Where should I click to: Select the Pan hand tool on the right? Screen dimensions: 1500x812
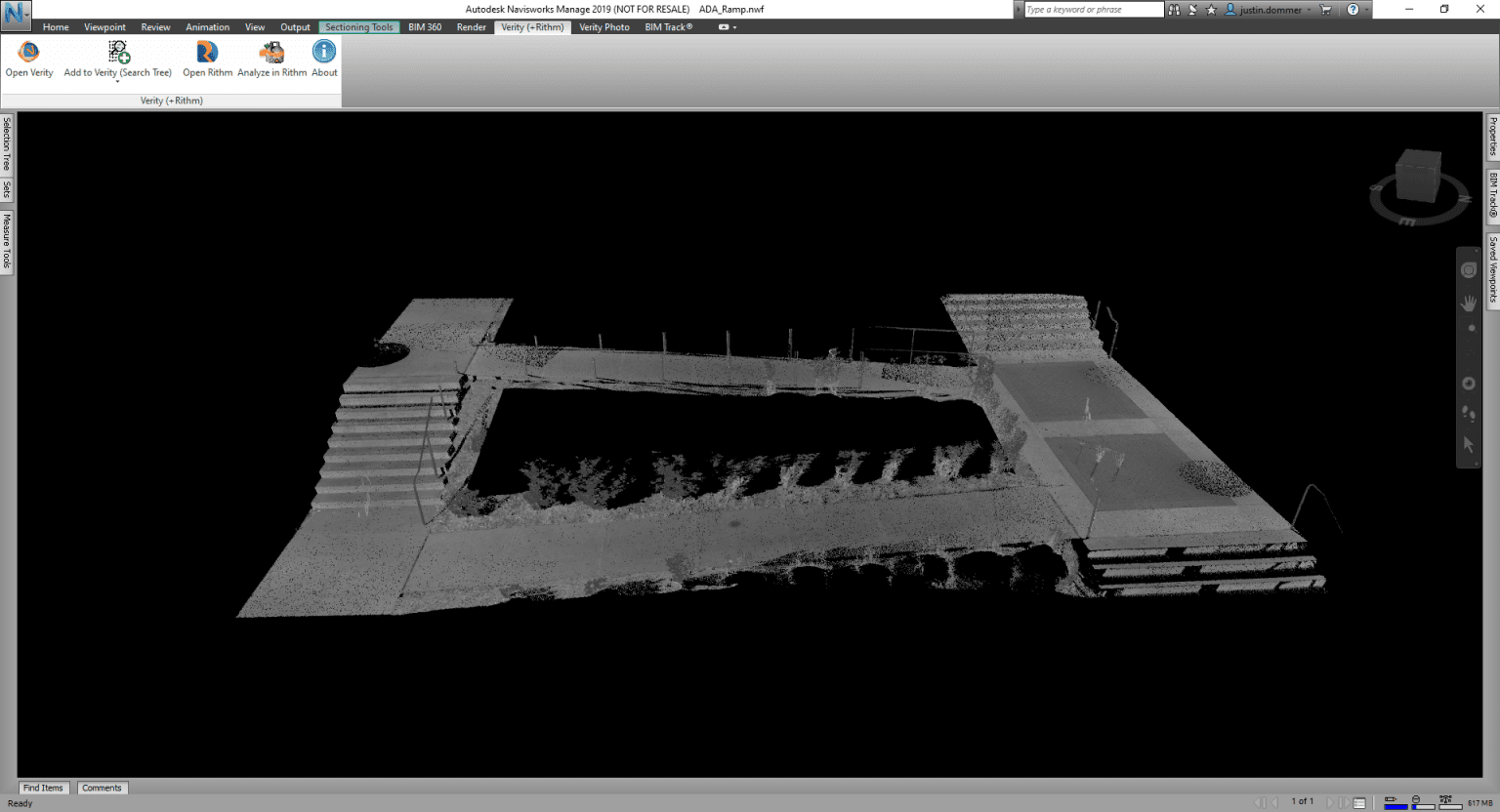click(1469, 303)
